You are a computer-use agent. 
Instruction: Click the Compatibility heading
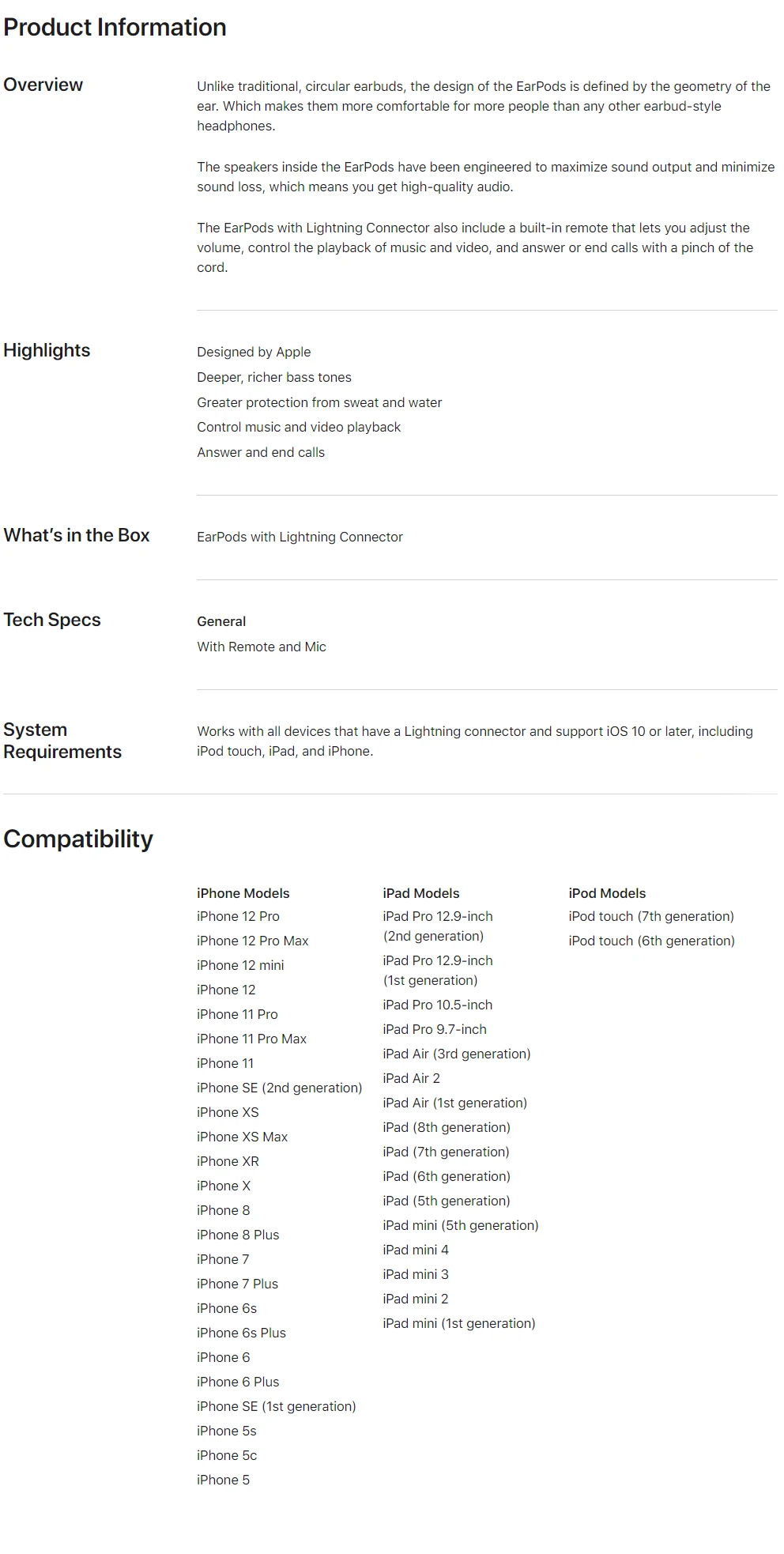pyautogui.click(x=78, y=839)
